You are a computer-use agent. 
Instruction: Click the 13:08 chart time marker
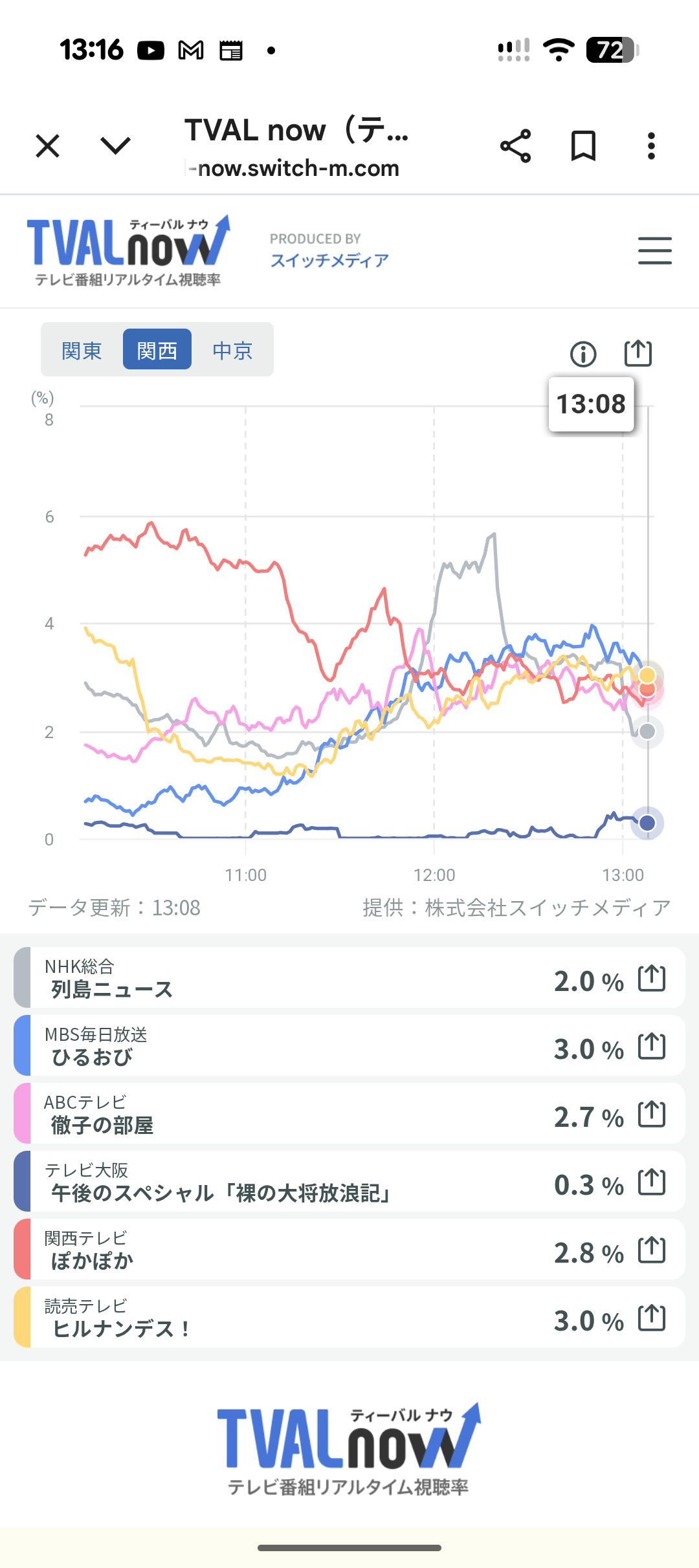point(591,404)
